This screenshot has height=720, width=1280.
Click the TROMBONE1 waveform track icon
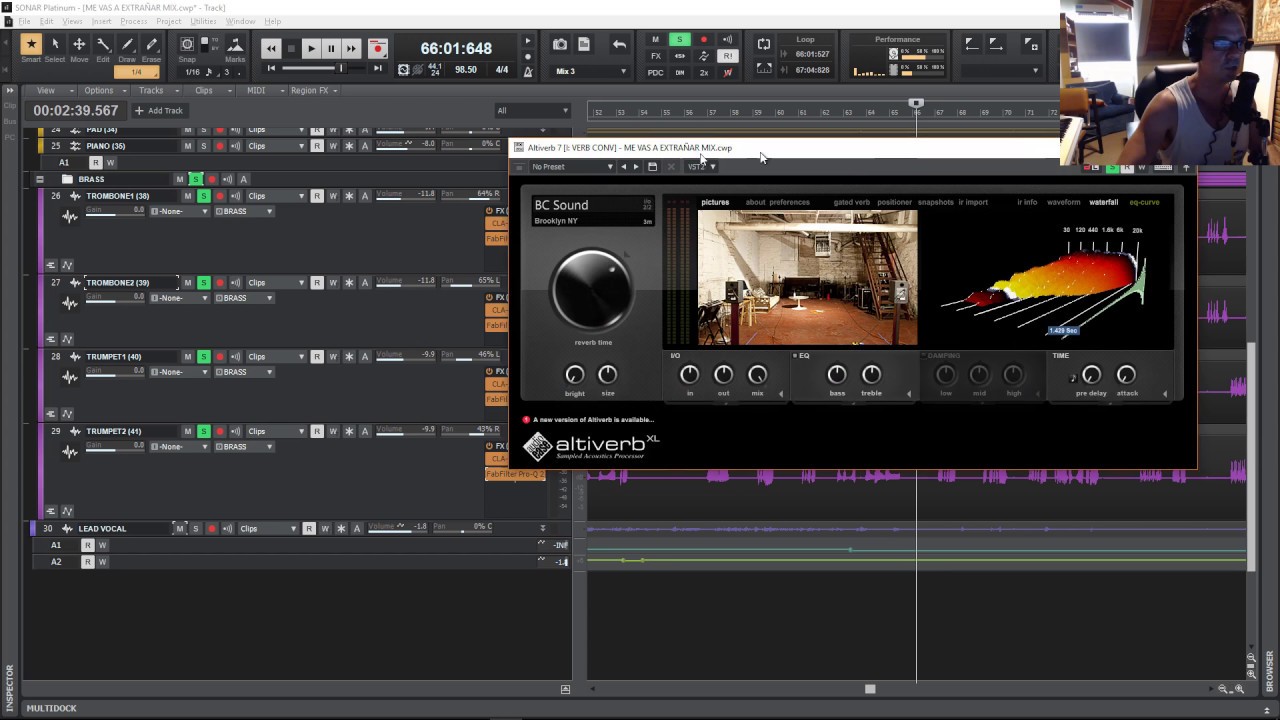[69, 216]
